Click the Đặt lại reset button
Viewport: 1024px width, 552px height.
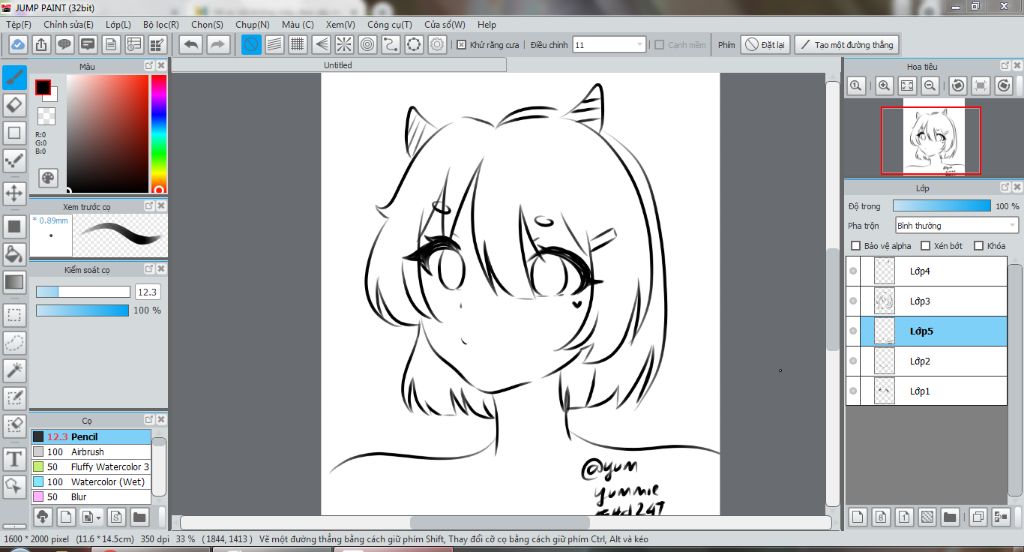pos(765,44)
